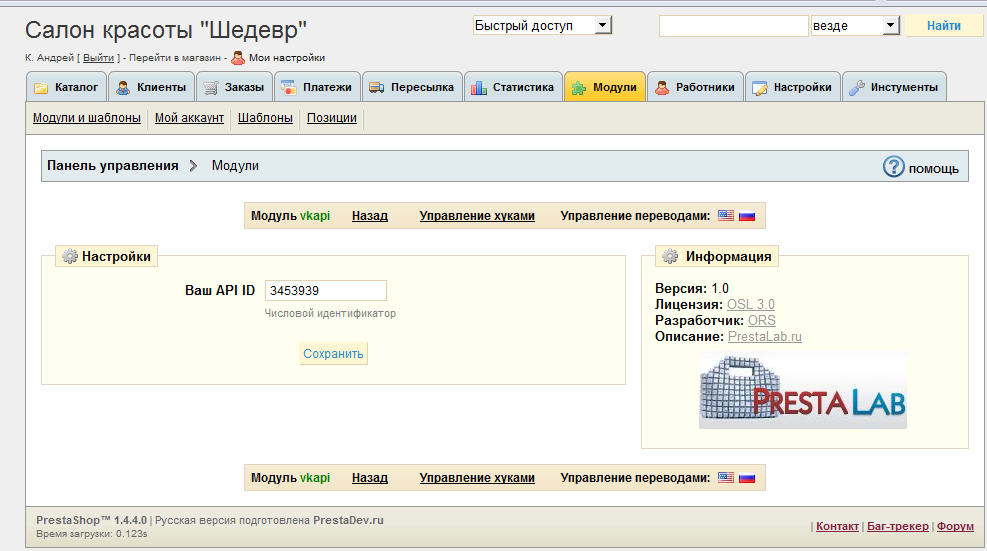This screenshot has height=551, width=987.
Task: Click the Выйти logout link
Action: pos(98,58)
